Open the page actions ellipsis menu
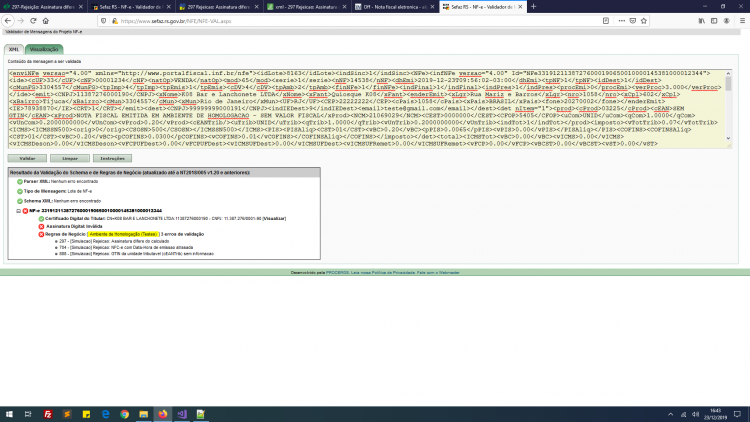 click(621, 21)
